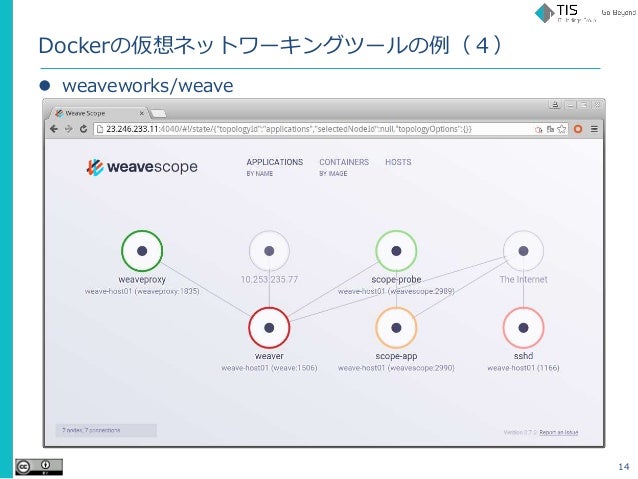Bookmark the page with the star icon

(562, 129)
